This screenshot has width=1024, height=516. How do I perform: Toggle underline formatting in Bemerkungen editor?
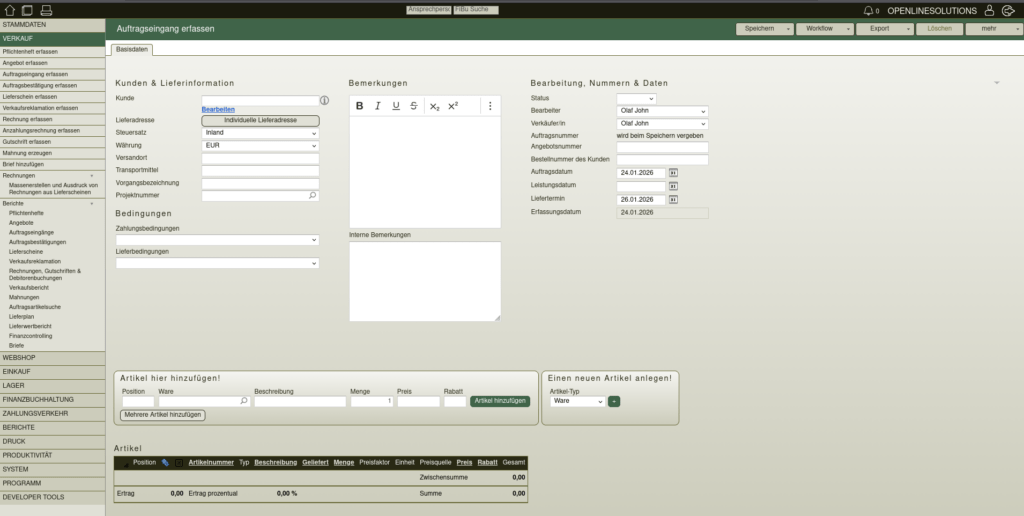(396, 106)
